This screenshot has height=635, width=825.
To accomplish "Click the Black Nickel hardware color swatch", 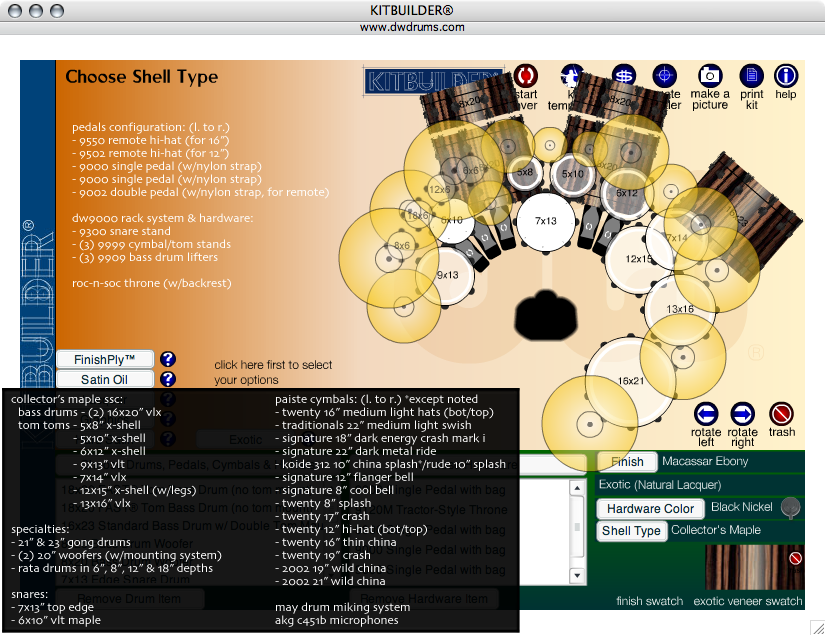I will (x=790, y=508).
